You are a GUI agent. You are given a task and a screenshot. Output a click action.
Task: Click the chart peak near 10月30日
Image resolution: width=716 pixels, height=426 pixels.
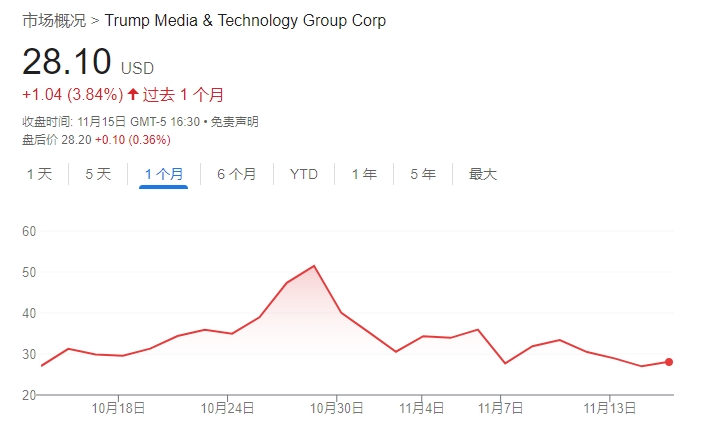click(x=315, y=266)
